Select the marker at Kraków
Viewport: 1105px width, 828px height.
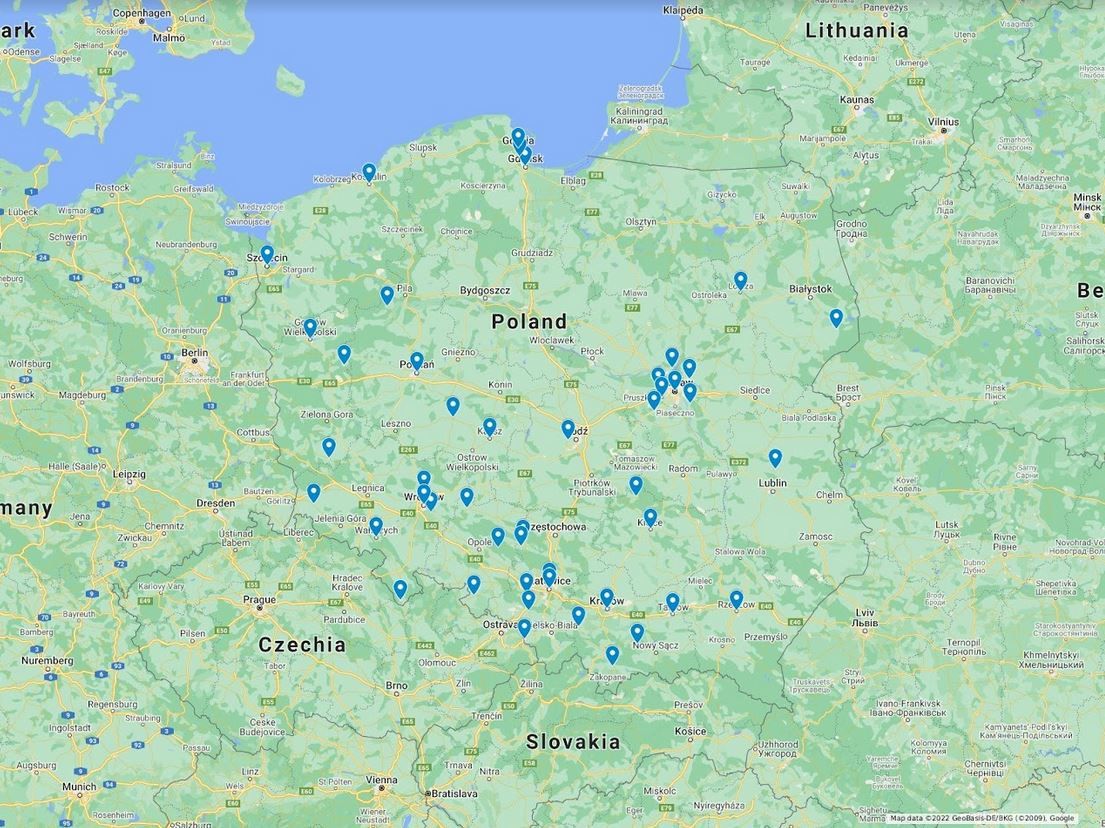pyautogui.click(x=606, y=597)
